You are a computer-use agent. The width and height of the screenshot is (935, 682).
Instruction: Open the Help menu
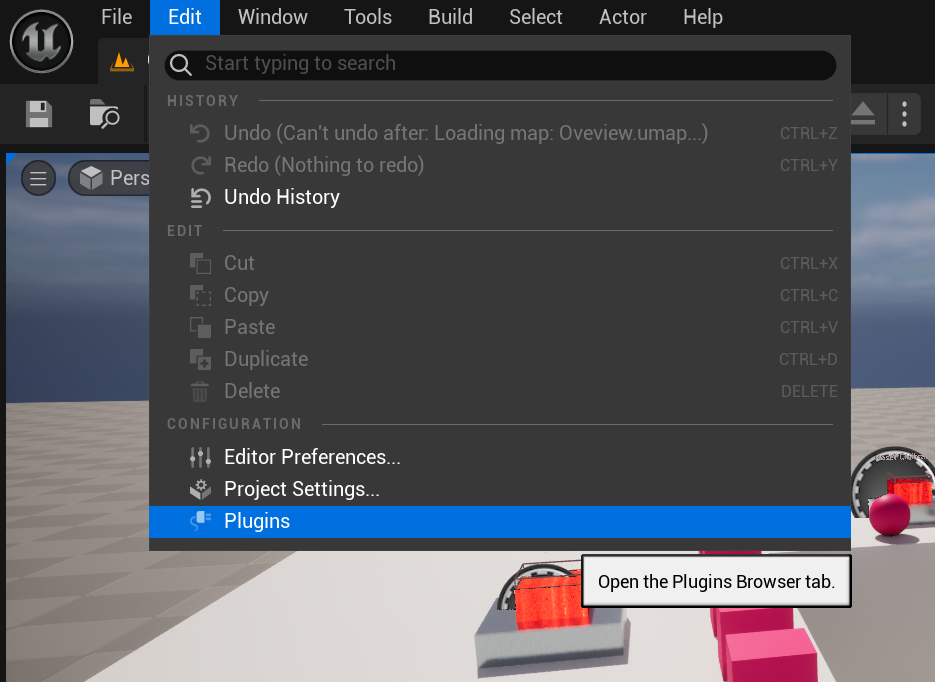pos(702,17)
